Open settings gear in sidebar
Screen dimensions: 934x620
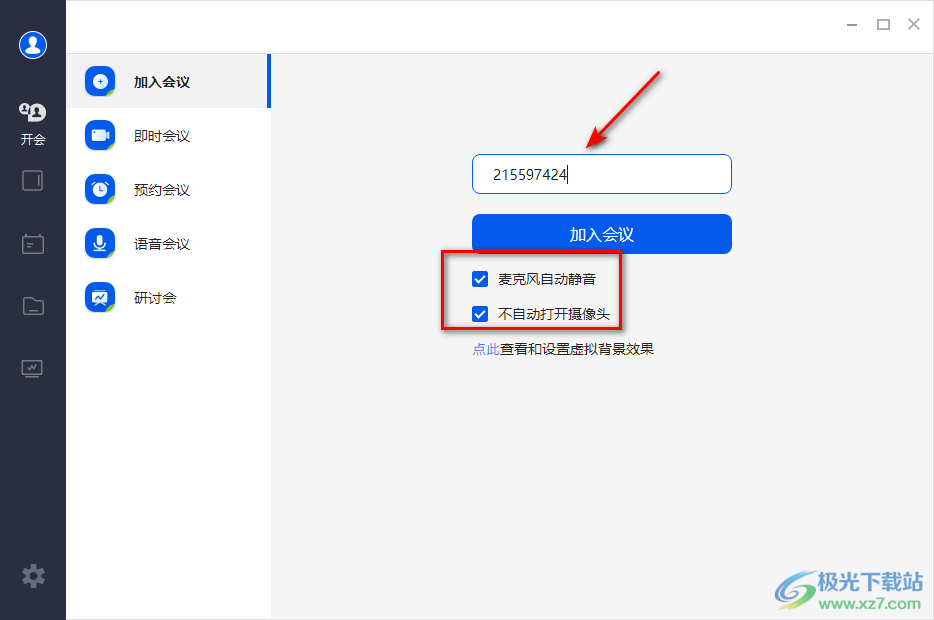[x=33, y=576]
